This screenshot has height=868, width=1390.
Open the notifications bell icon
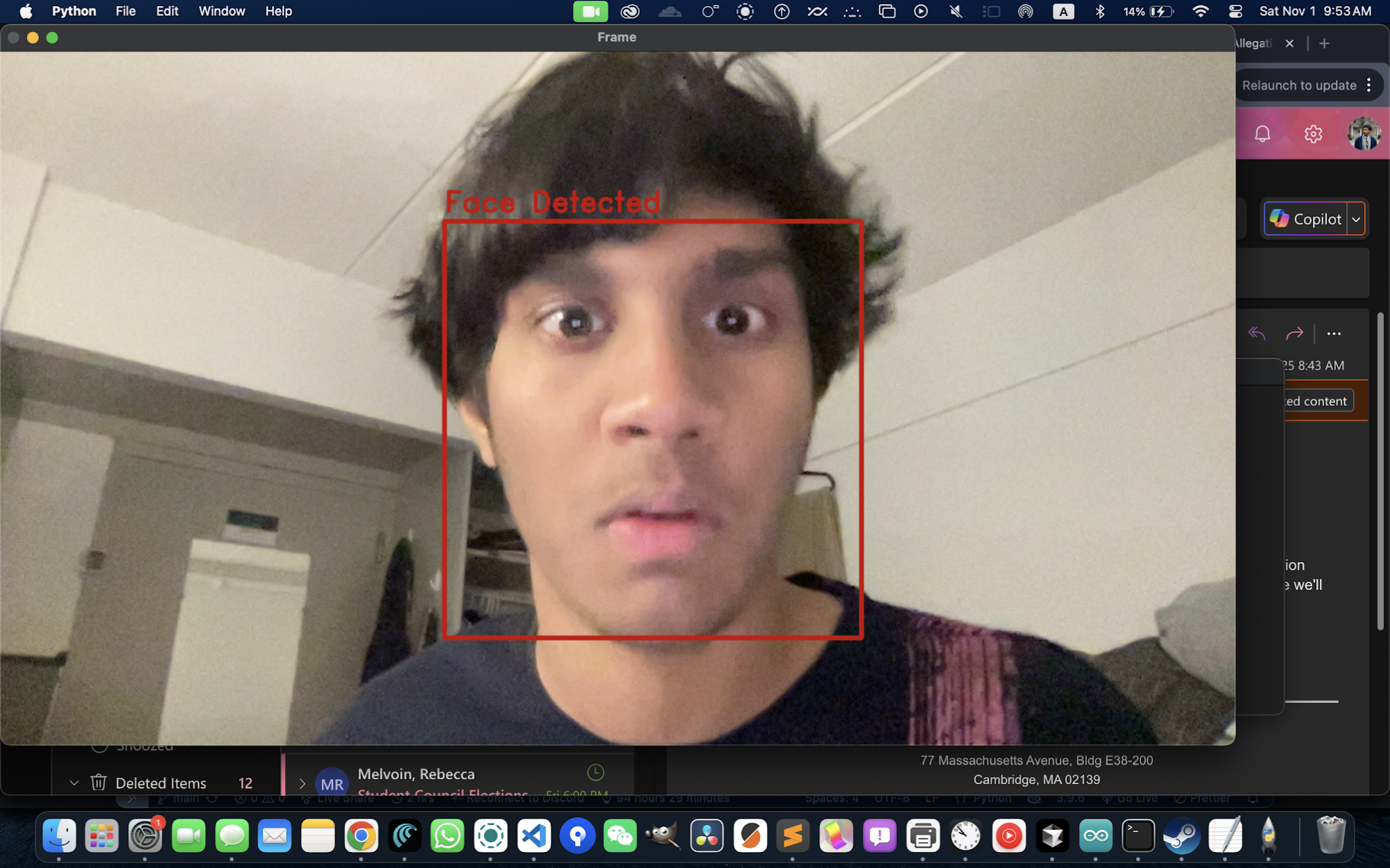(1262, 133)
